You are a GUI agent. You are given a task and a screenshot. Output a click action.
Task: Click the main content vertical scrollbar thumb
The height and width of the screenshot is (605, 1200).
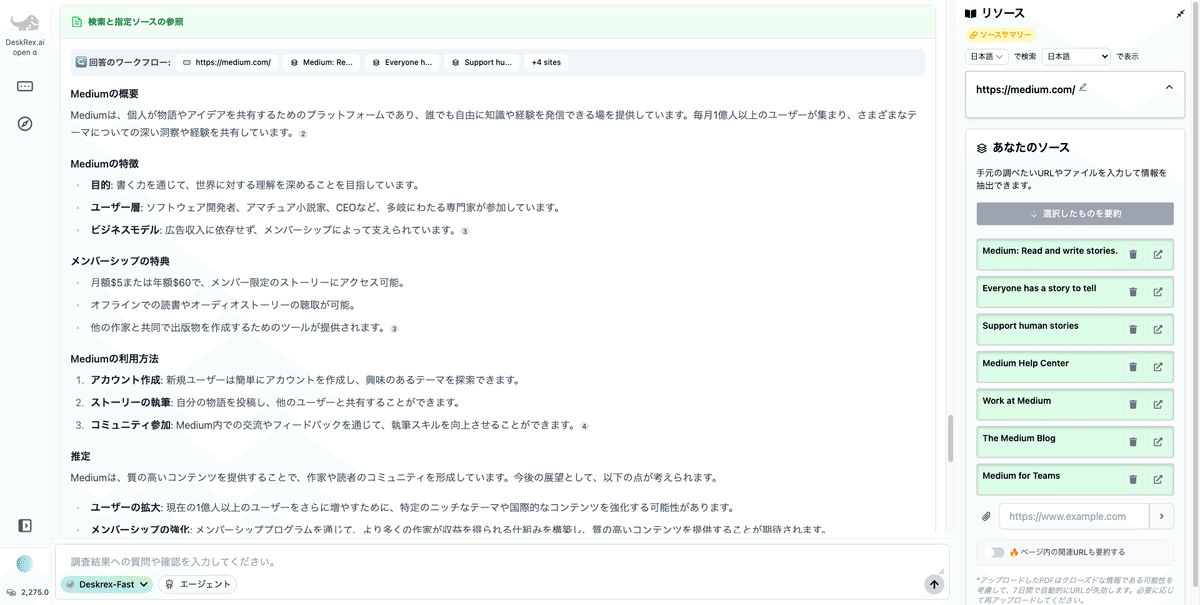click(x=952, y=437)
